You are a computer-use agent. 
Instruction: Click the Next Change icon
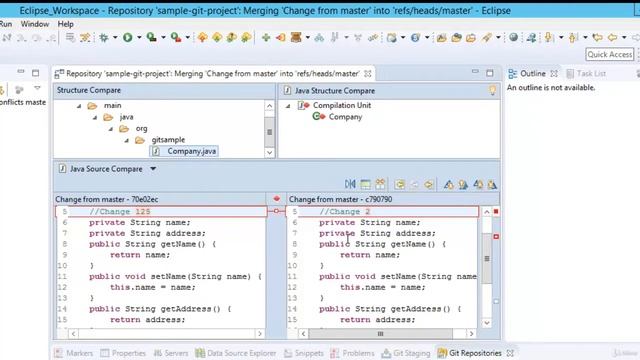point(478,184)
